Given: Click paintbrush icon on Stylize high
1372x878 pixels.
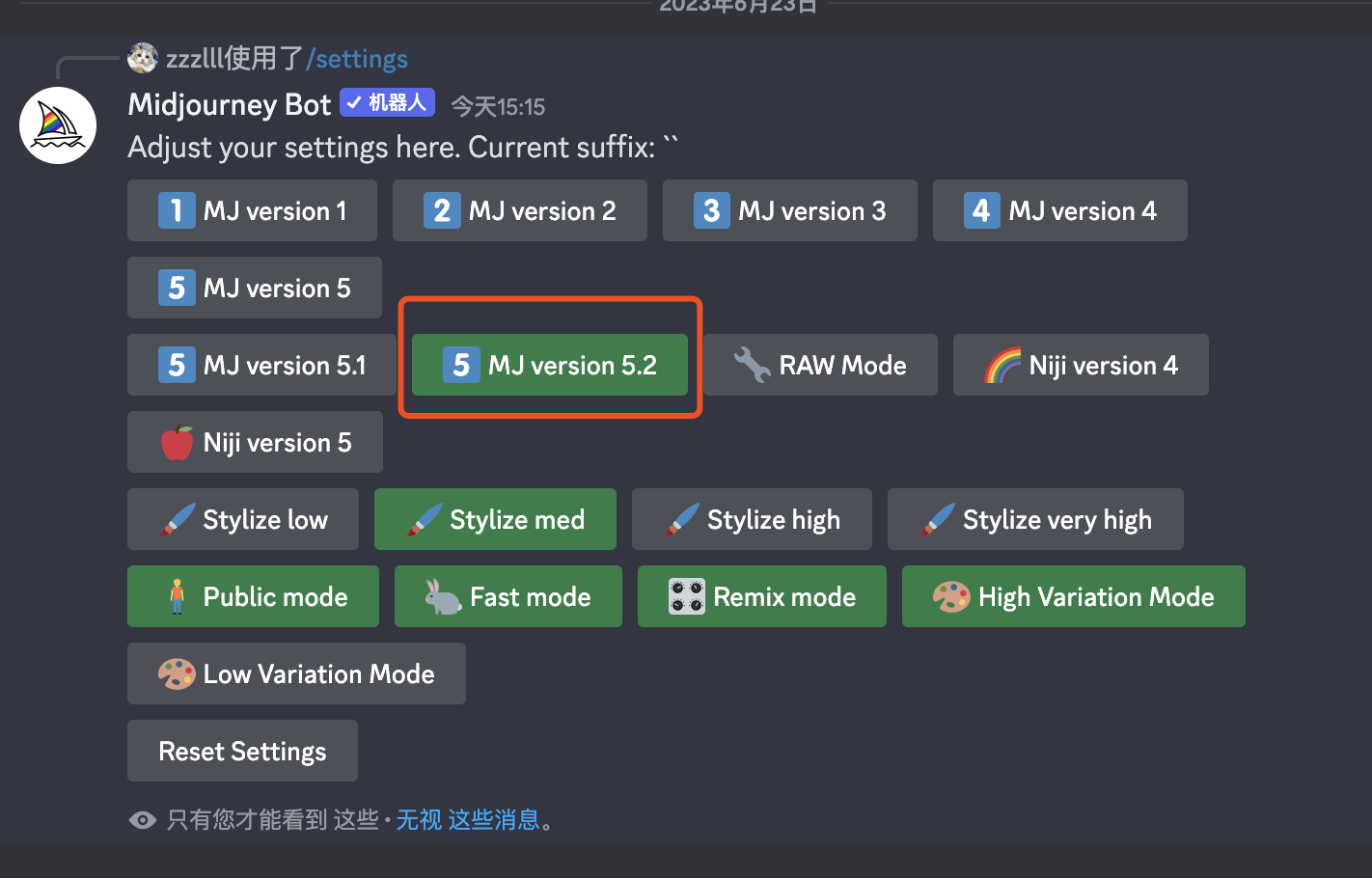Looking at the screenshot, I should click(x=681, y=519).
